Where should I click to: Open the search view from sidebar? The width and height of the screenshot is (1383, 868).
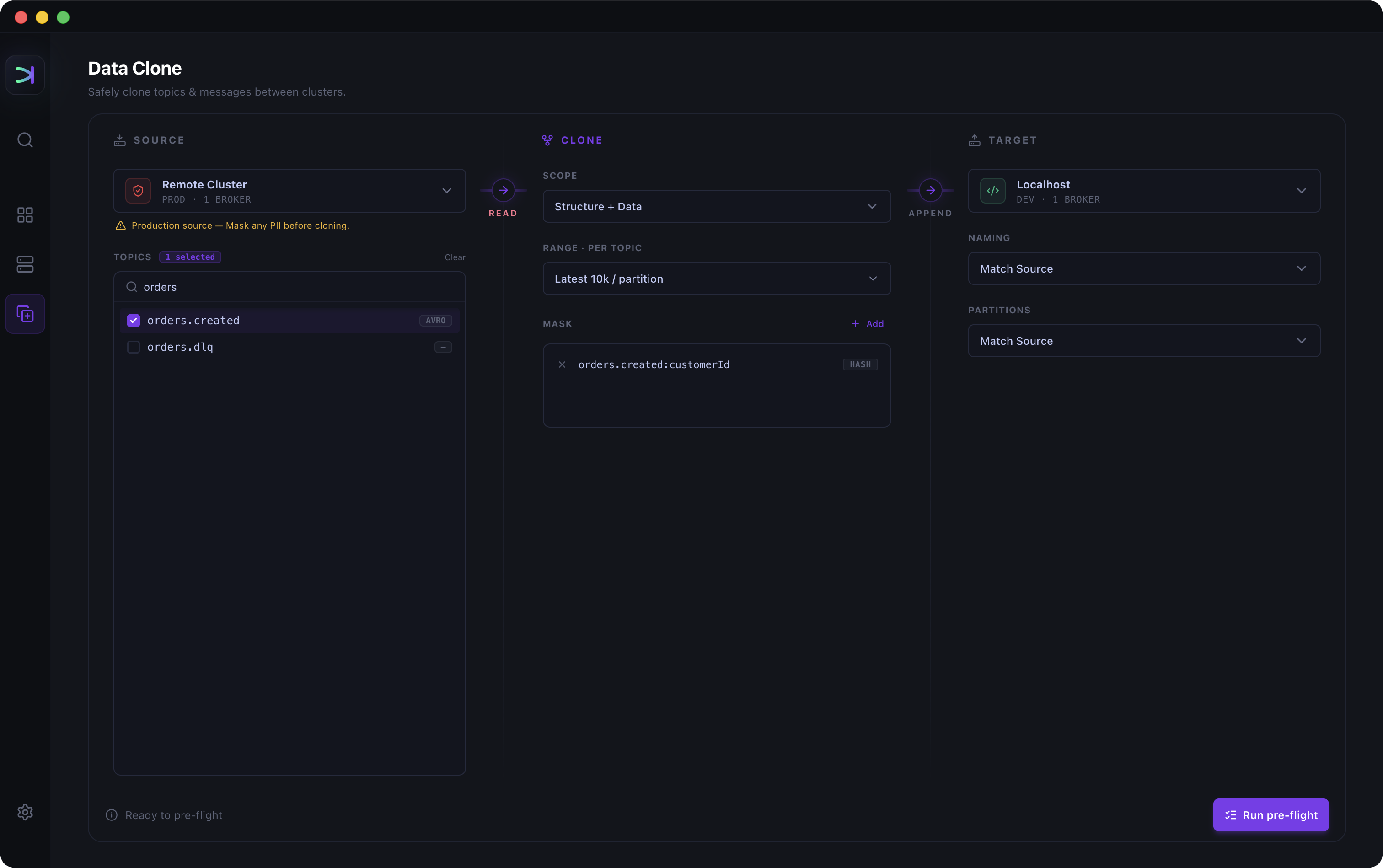point(25,140)
